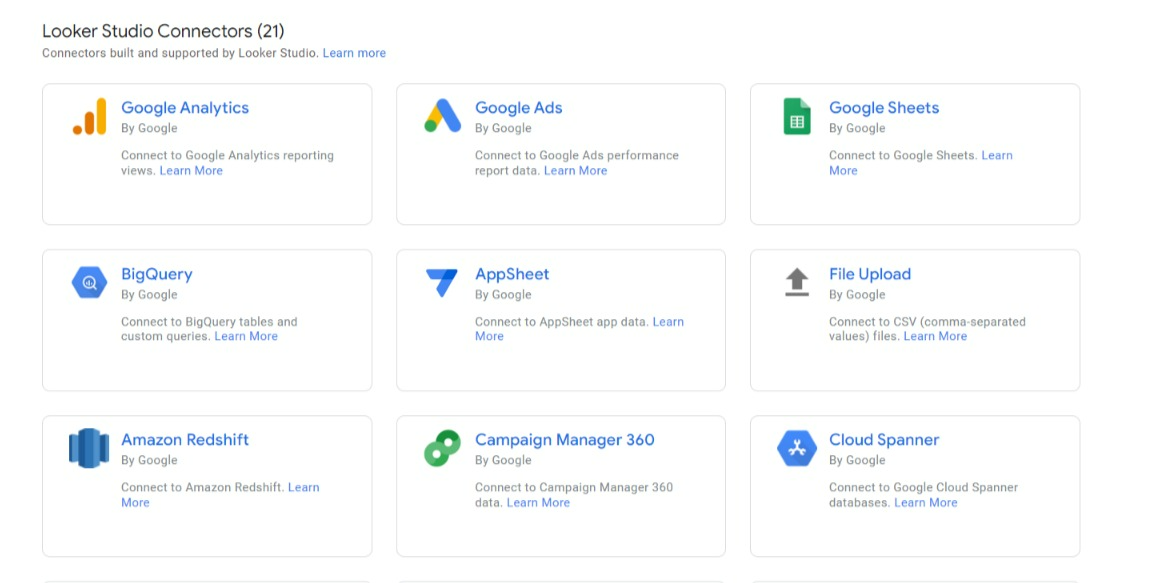Open the File Upload Learn More link
This screenshot has width=1162, height=583.
point(935,337)
